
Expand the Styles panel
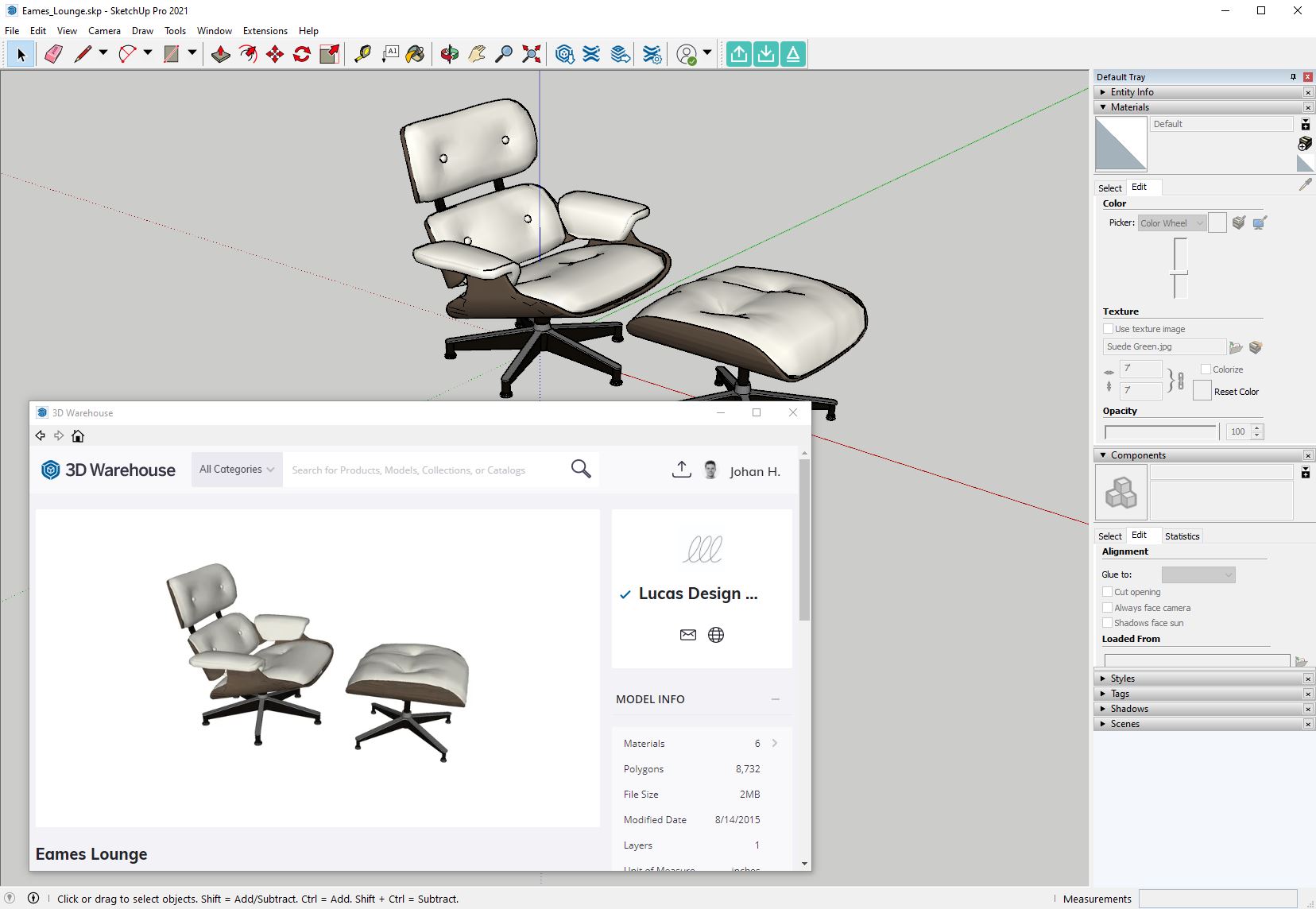(x=1103, y=679)
